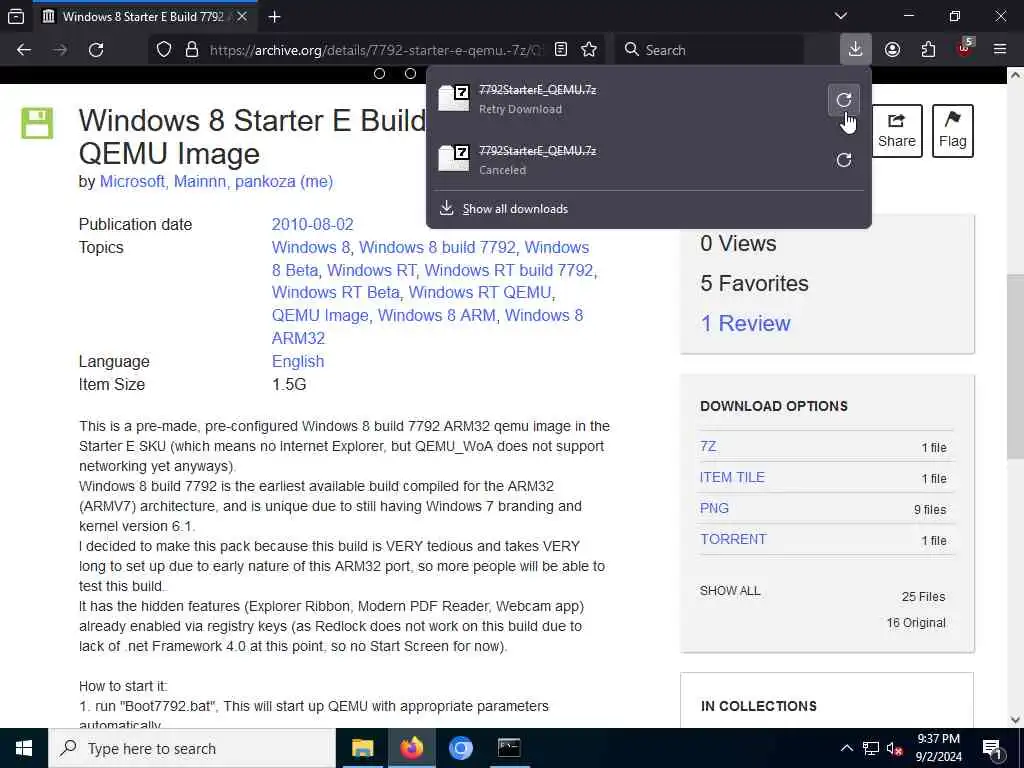Close the Windows 8 Starter E tab
The width and height of the screenshot is (1024, 768).
[x=242, y=16]
